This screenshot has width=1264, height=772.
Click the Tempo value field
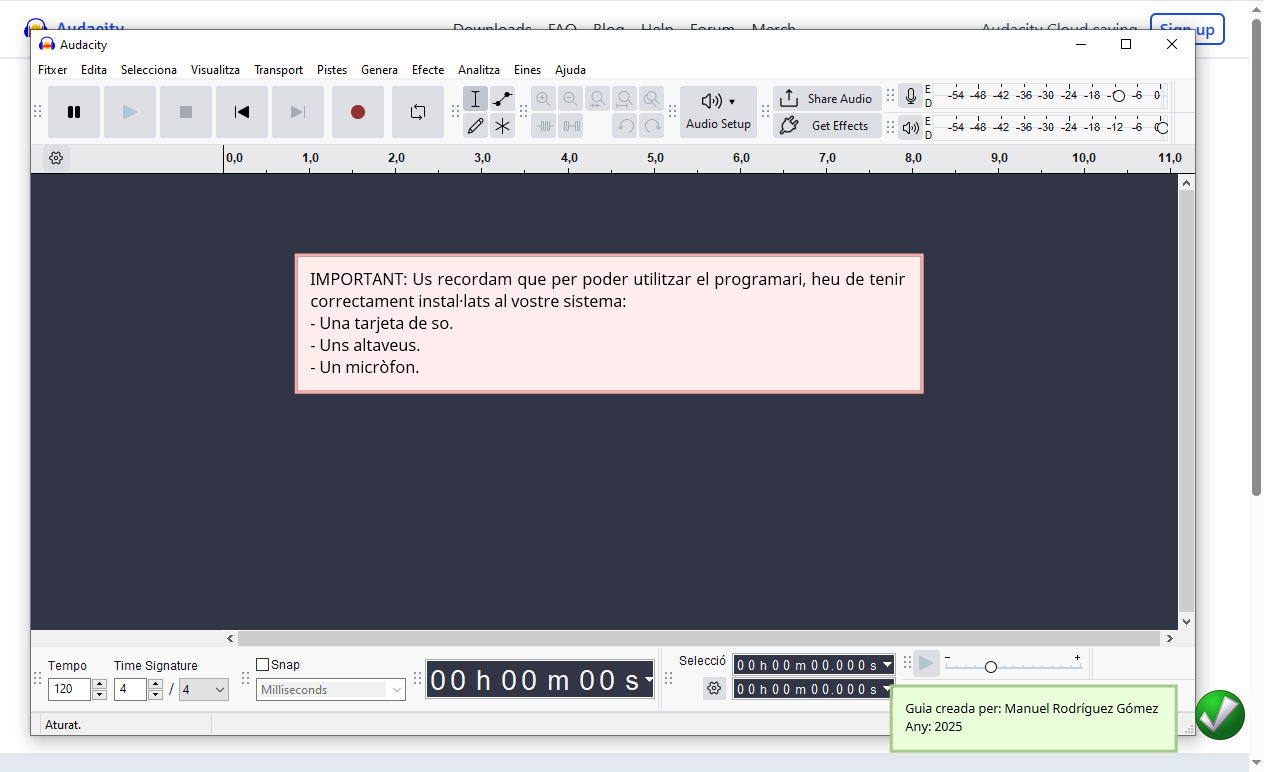pyautogui.click(x=69, y=689)
